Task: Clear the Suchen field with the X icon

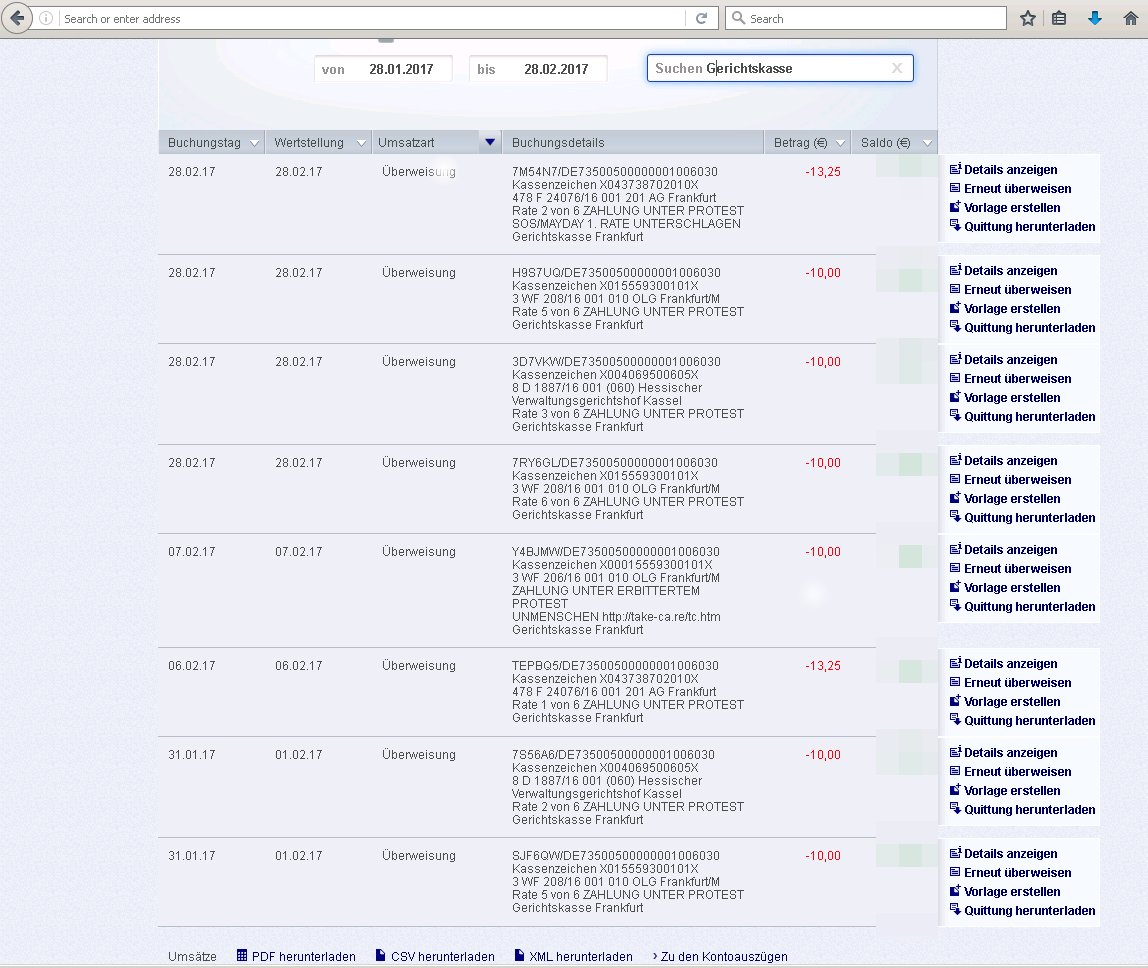Action: point(896,68)
